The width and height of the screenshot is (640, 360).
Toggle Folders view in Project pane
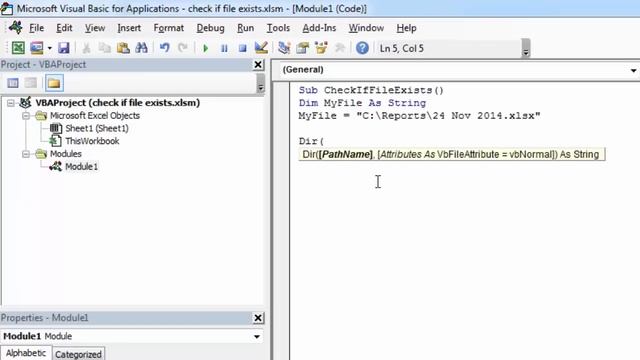[54, 83]
